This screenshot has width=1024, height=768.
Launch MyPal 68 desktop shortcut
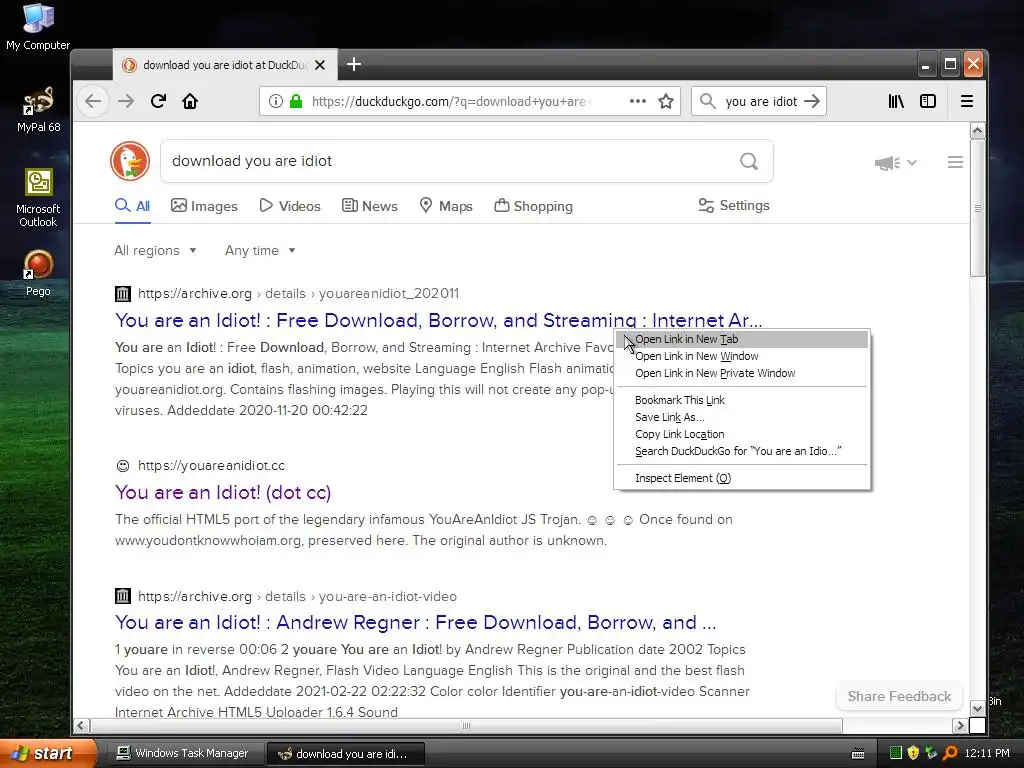[38, 109]
